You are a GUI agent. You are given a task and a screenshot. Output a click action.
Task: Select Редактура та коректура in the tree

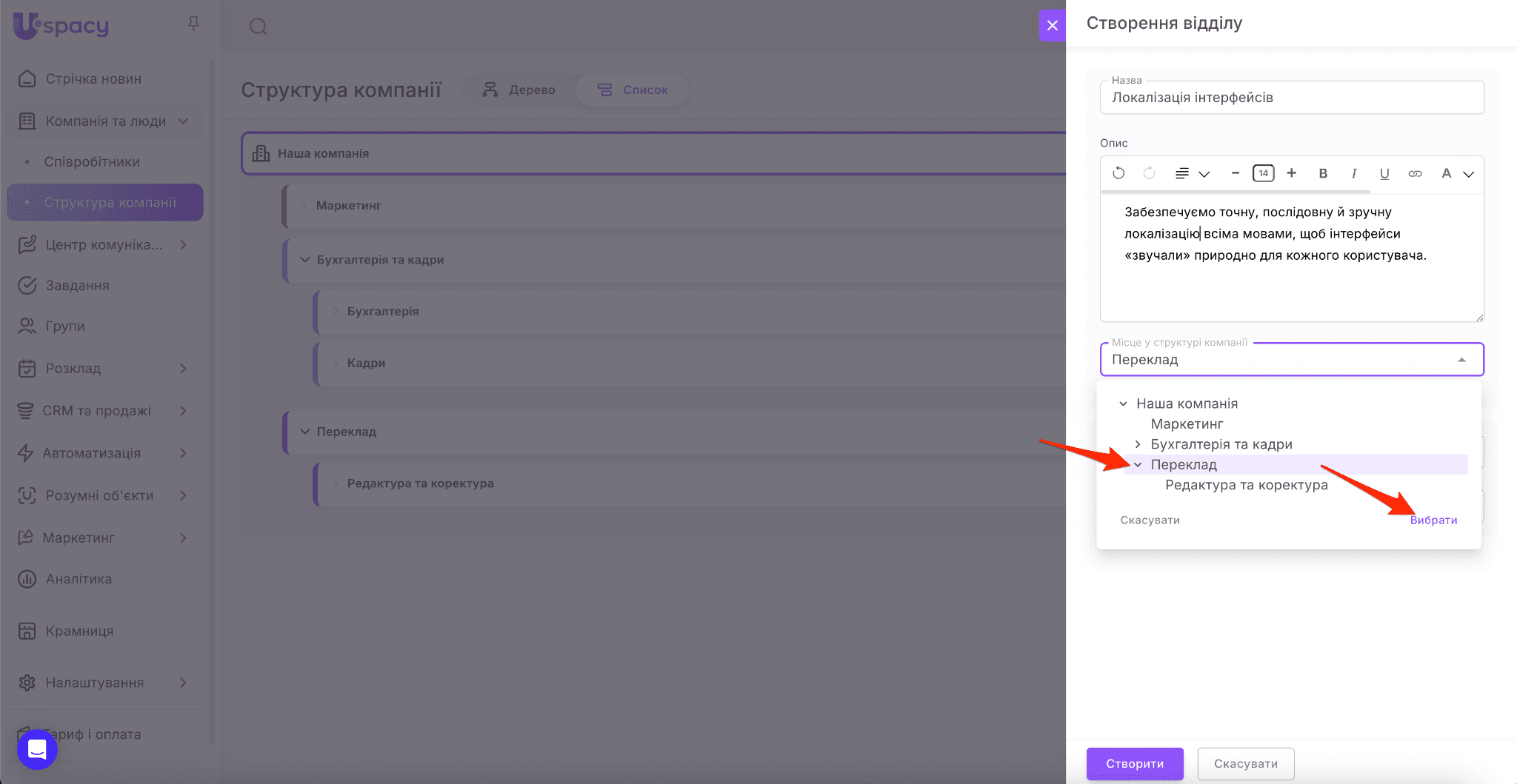[1246, 485]
